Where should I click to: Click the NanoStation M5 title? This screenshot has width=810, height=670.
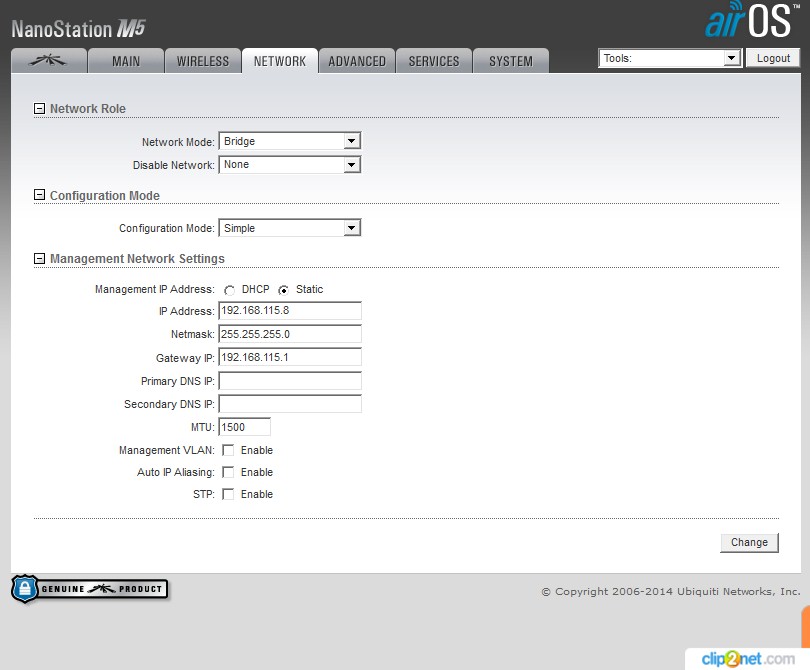pyautogui.click(x=79, y=28)
